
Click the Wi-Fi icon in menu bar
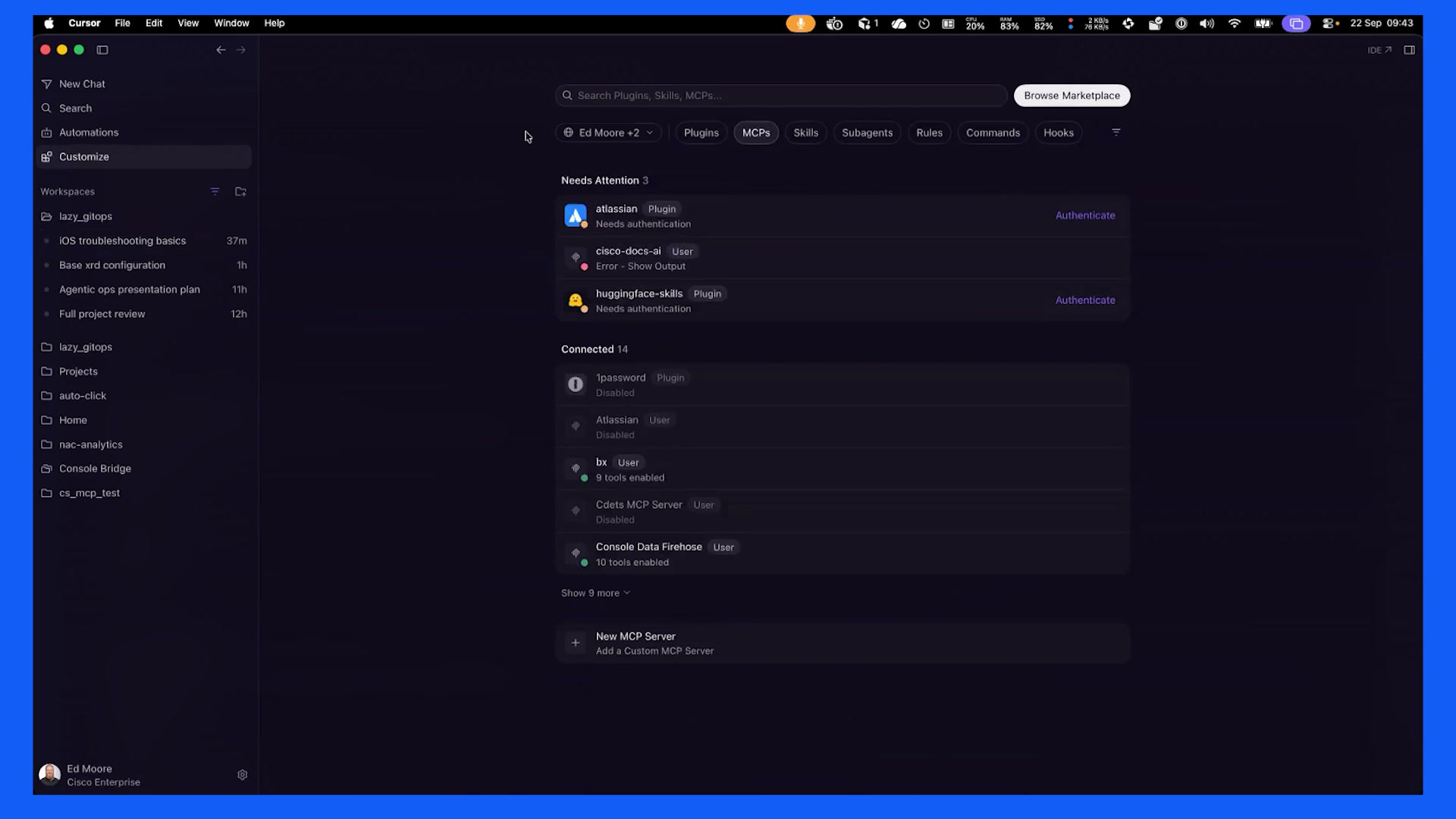[x=1235, y=24]
